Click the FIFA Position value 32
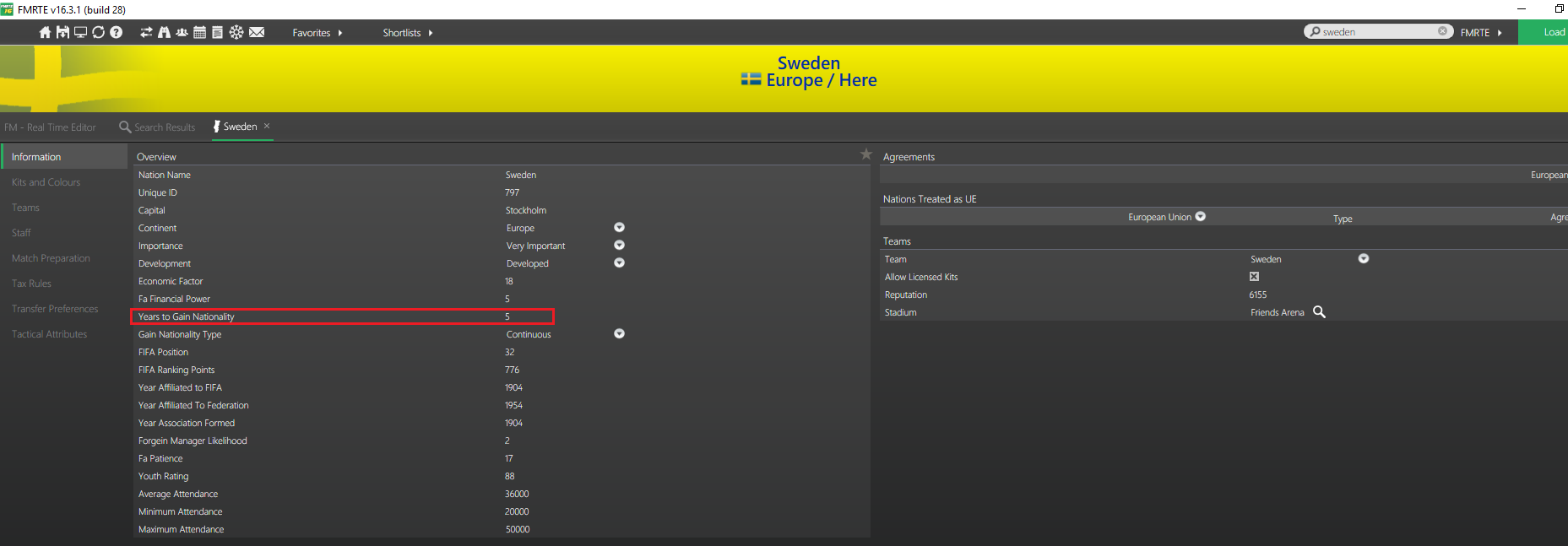The image size is (1568, 546). [509, 352]
